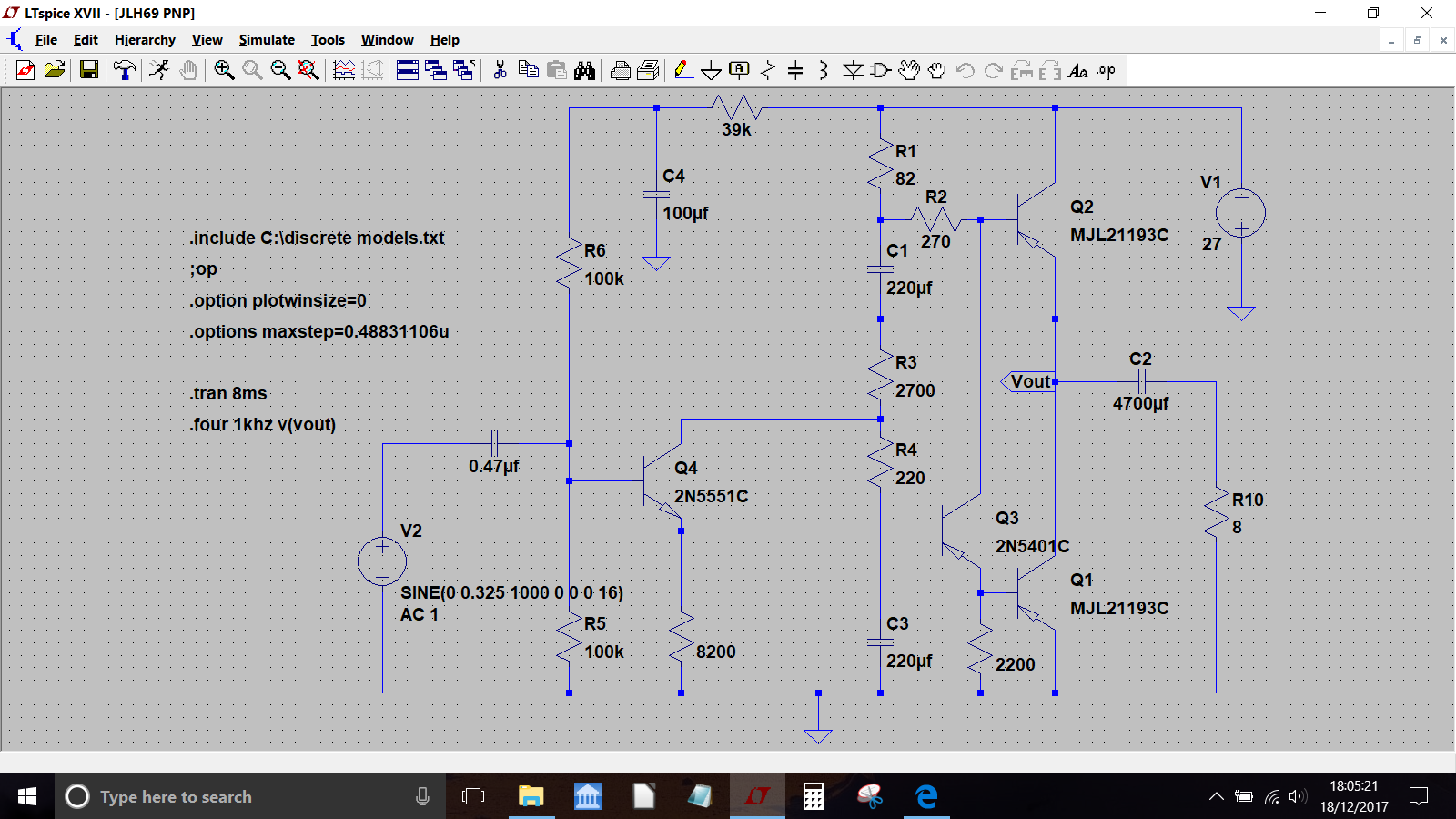Click the Halt hand icon
Image resolution: width=1456 pixels, height=819 pixels.
pos(188,70)
